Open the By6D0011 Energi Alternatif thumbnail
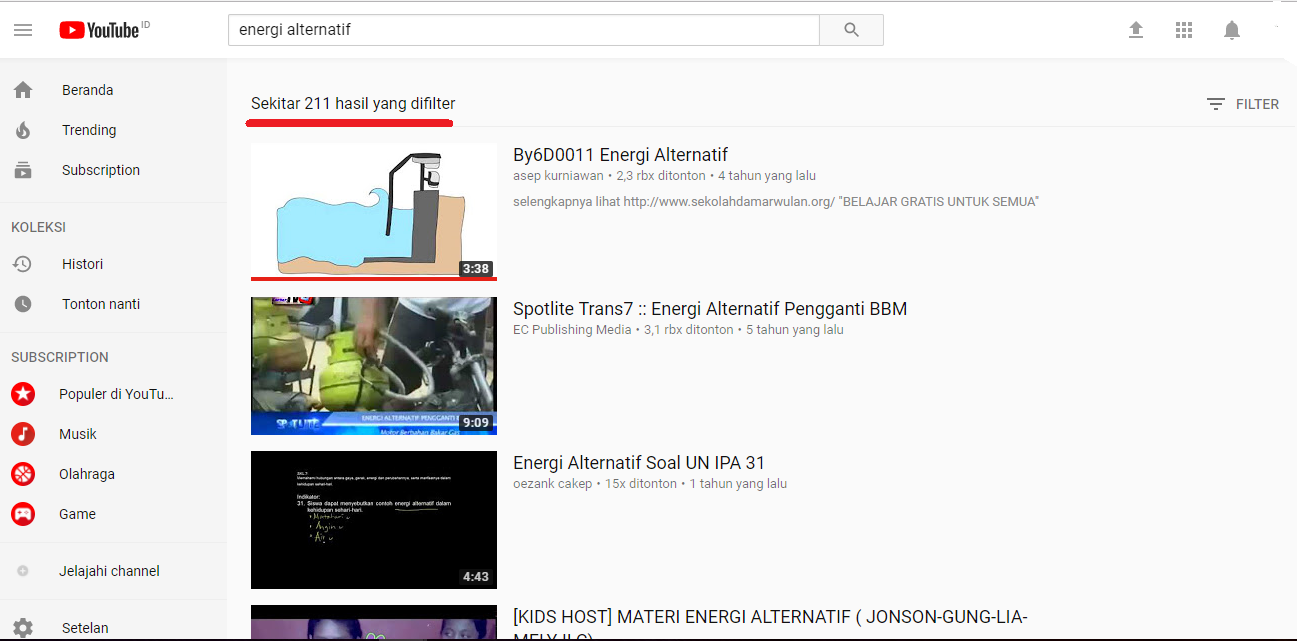1297x641 pixels. tap(373, 211)
